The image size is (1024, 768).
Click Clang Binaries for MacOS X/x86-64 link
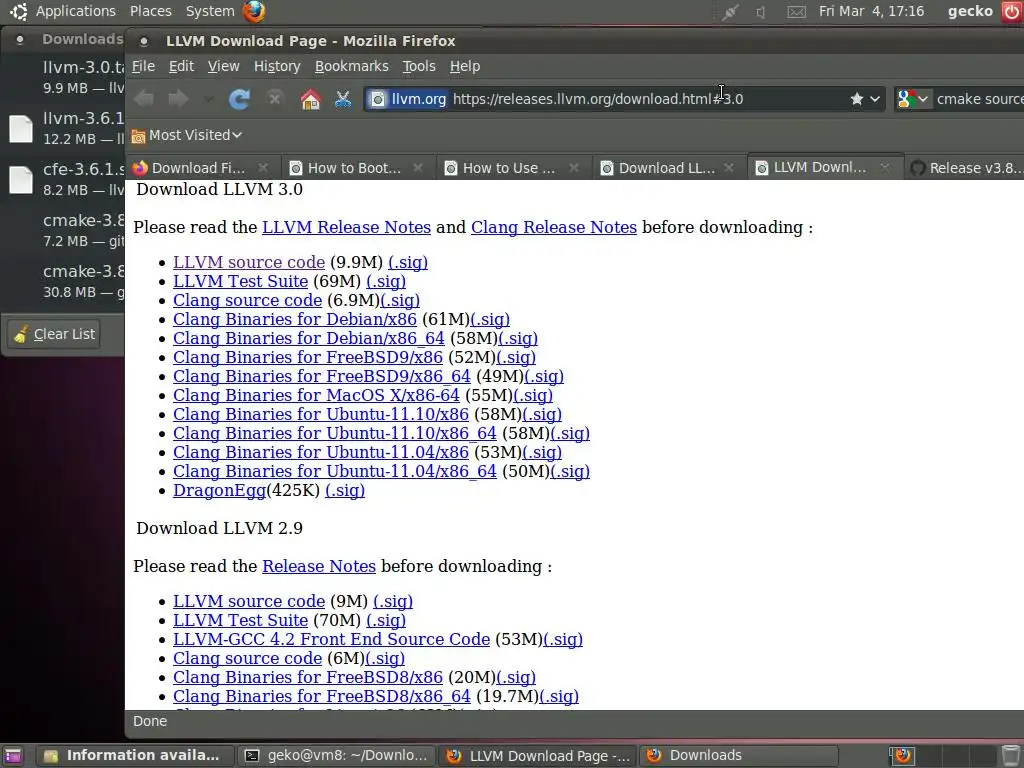click(x=316, y=395)
